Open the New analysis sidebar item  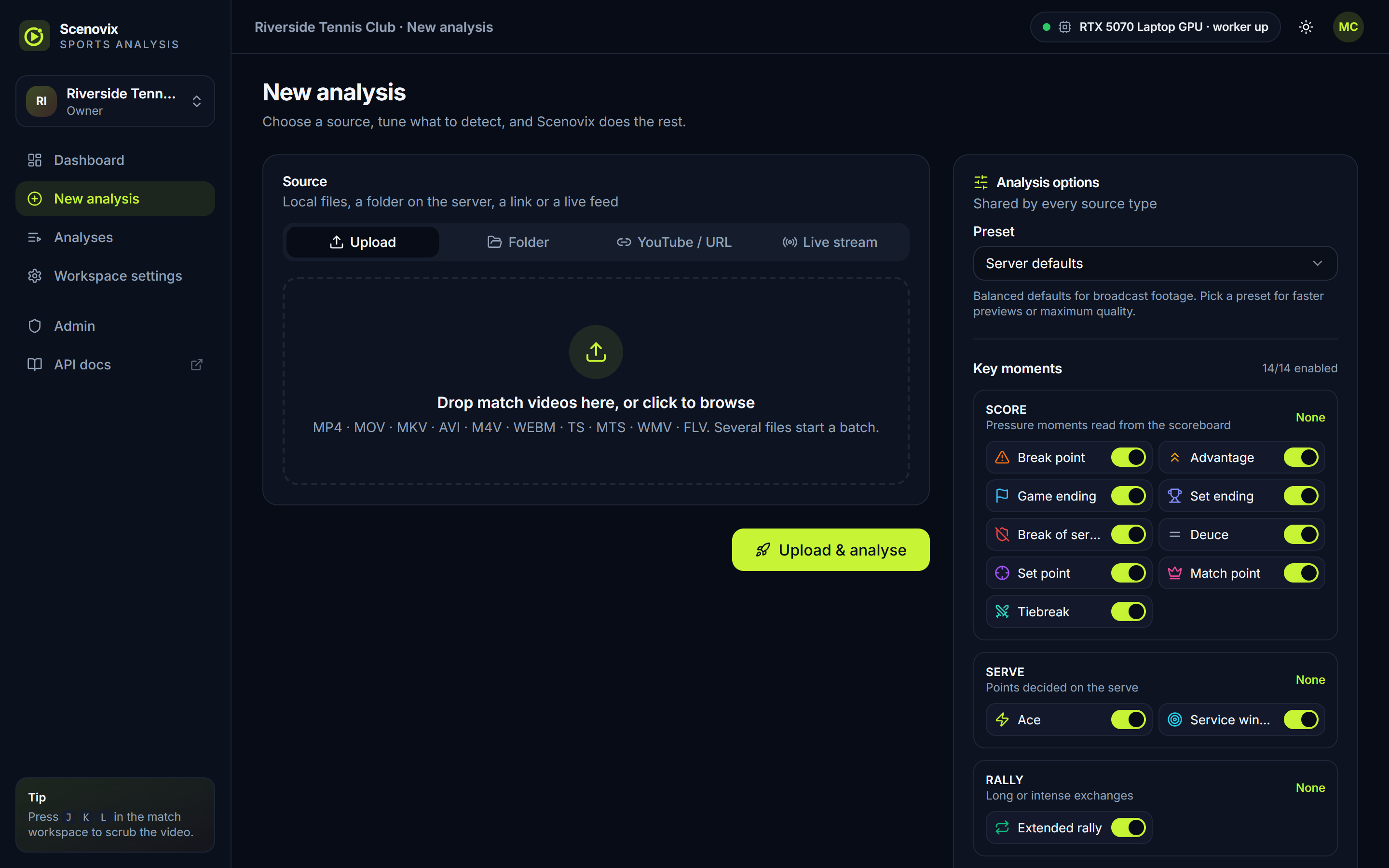click(x=115, y=199)
